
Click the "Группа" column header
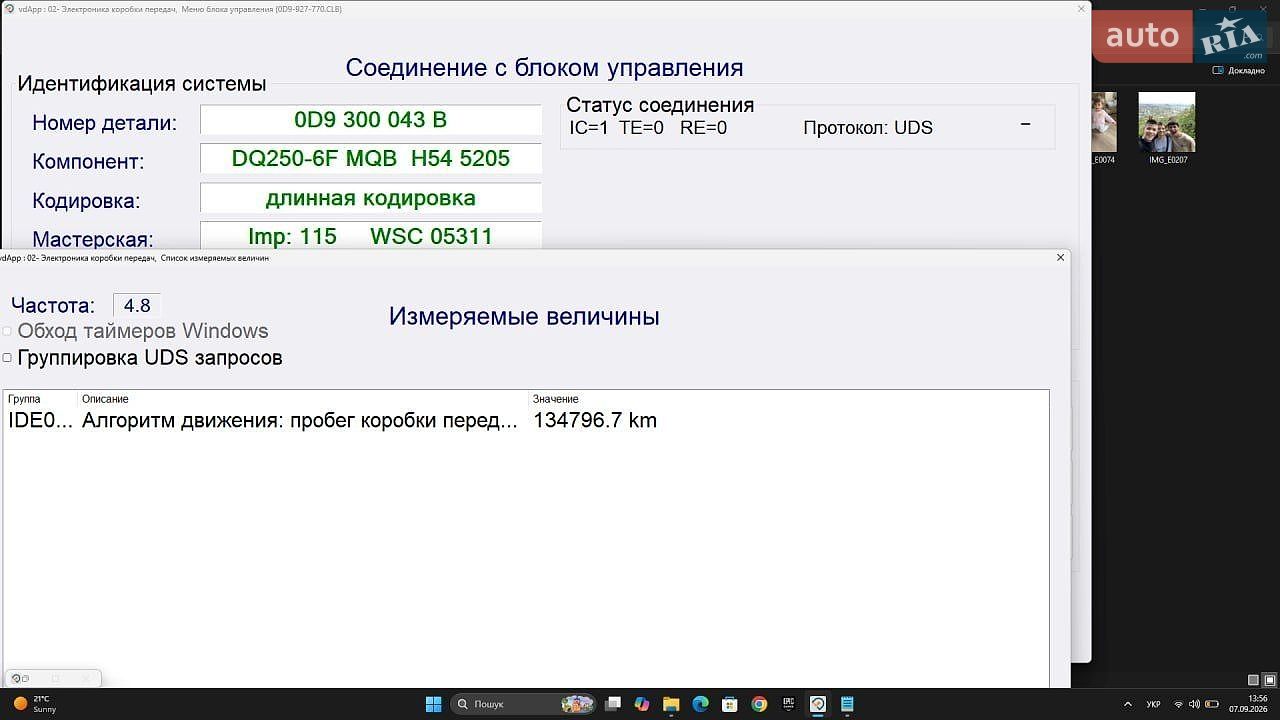(x=40, y=399)
